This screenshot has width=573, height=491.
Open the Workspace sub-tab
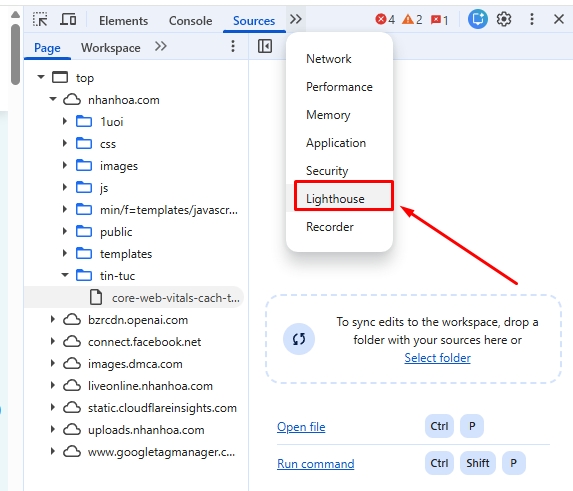111,48
